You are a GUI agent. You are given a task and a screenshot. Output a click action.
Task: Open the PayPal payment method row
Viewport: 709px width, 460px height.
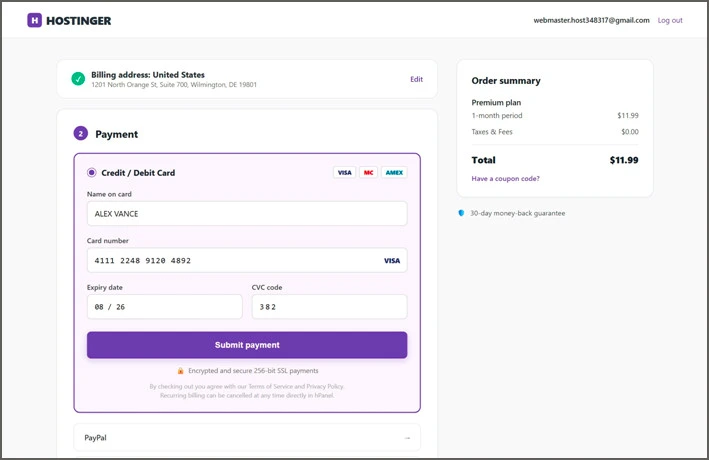[x=247, y=437]
